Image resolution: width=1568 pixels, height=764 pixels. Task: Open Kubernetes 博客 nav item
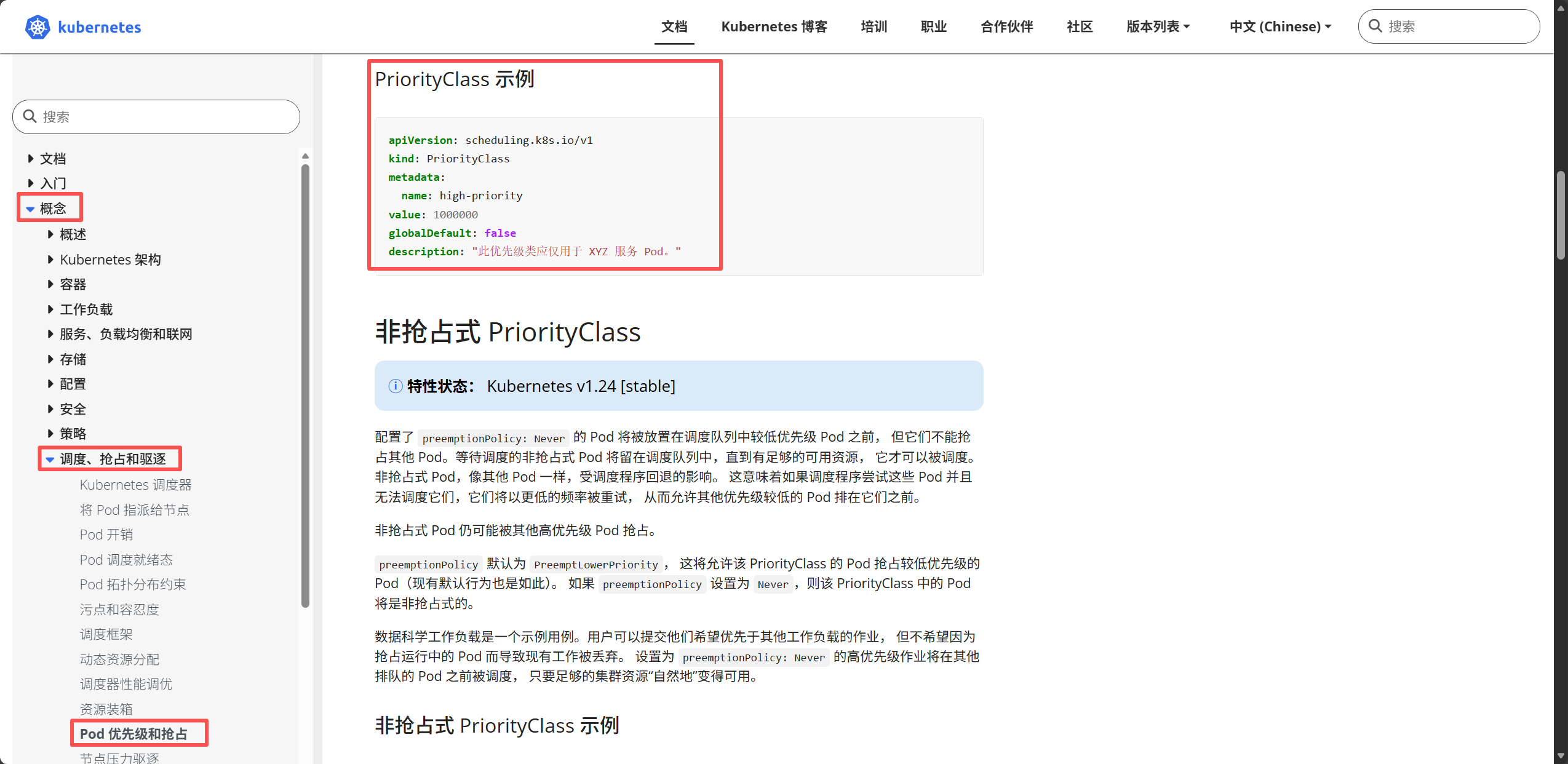pyautogui.click(x=774, y=26)
